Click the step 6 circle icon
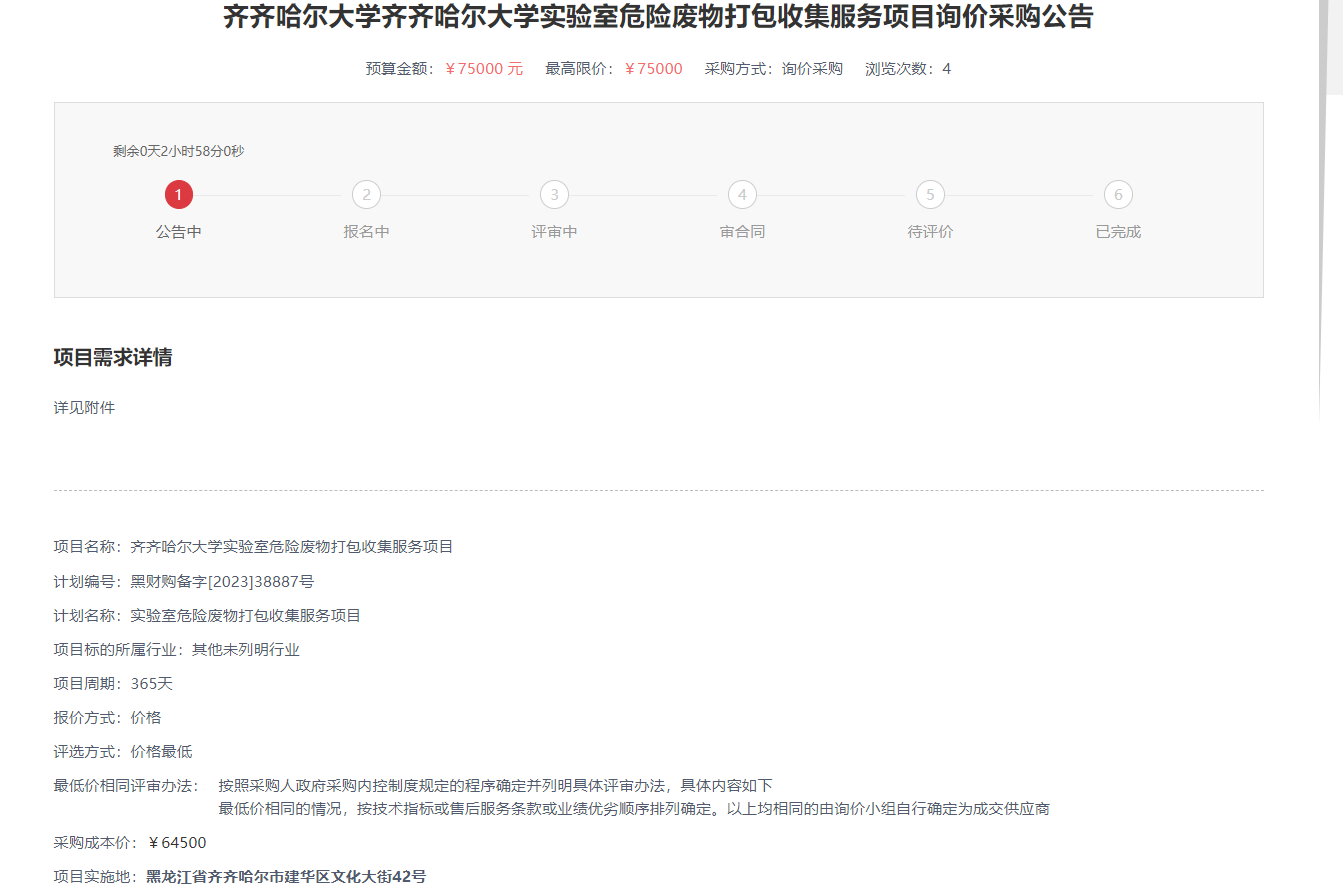The width and height of the screenshot is (1343, 894). point(1118,195)
